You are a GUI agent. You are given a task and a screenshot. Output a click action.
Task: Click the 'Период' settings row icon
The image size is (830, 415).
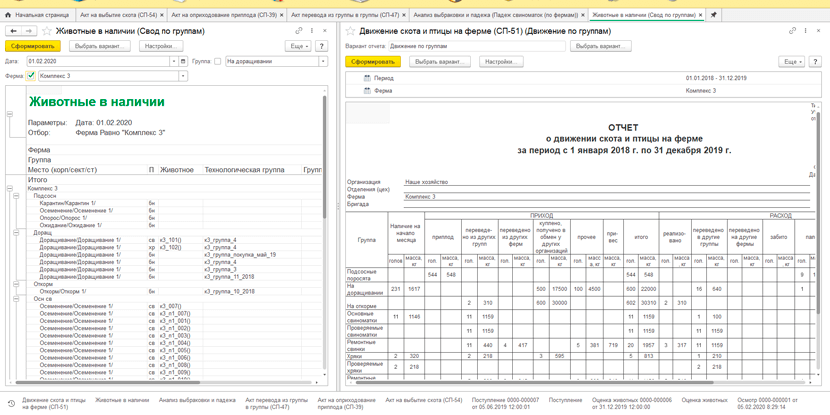(x=367, y=78)
